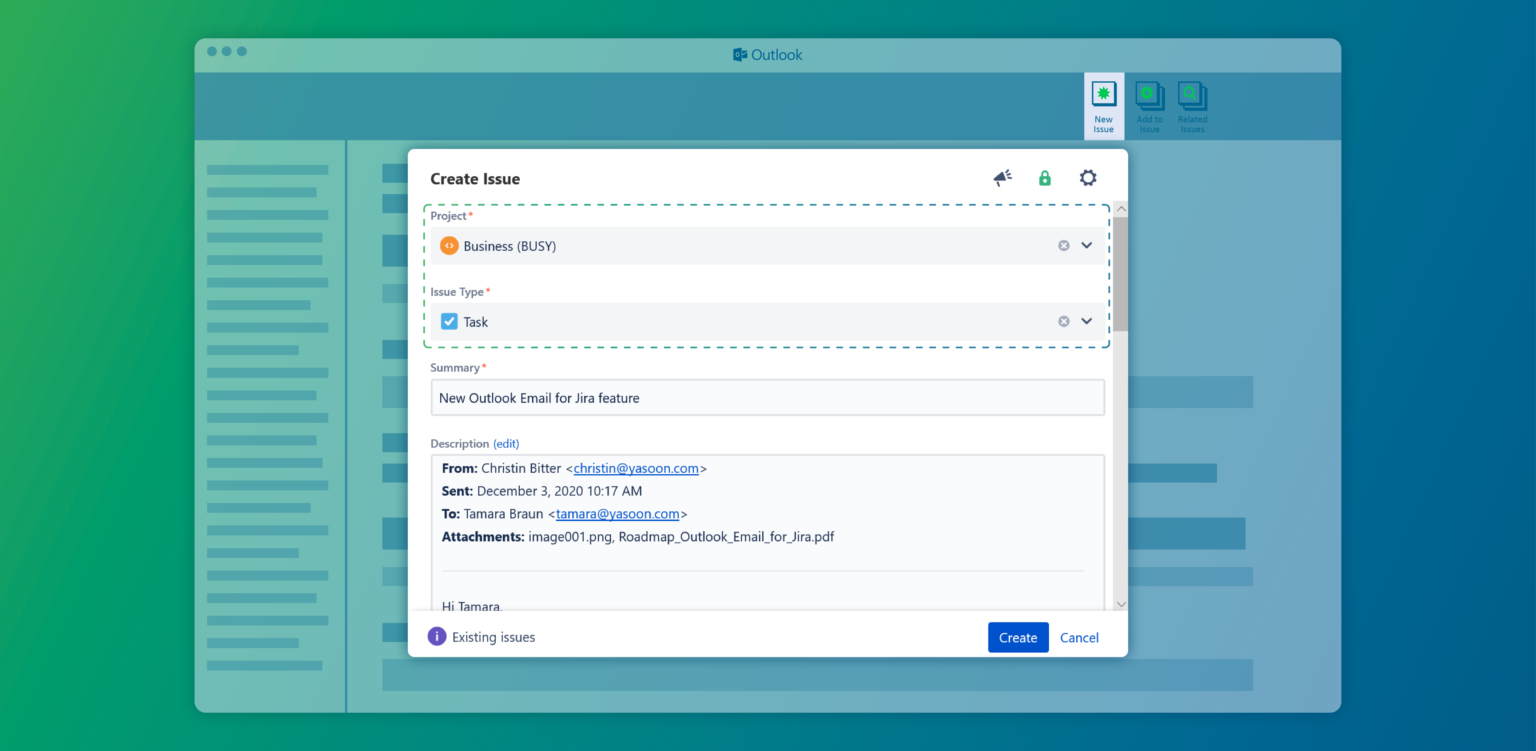Open the Project dropdown
This screenshot has height=751, width=1536.
point(1087,245)
